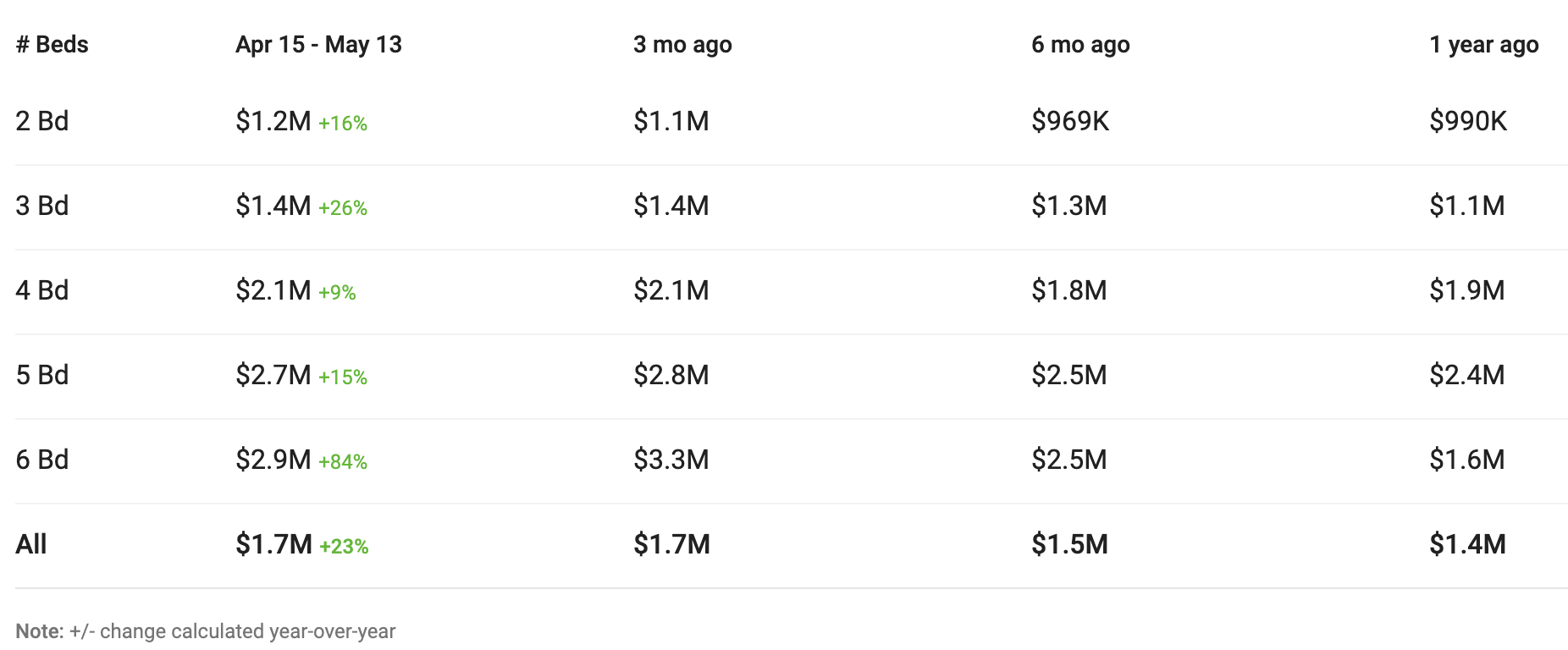Select the '4 Bd' row label

[41, 290]
